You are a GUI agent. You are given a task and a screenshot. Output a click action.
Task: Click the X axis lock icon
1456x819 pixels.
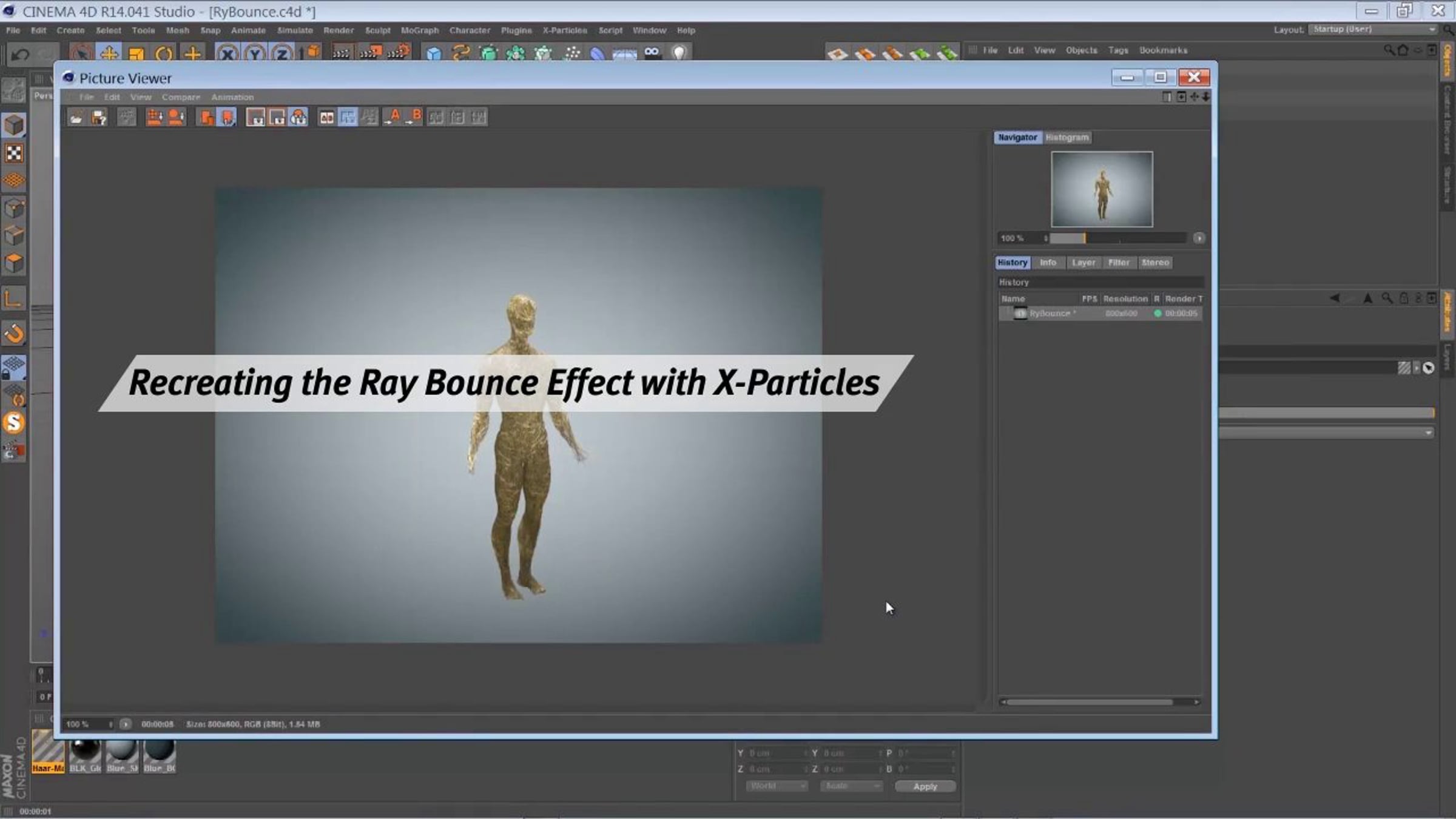coord(227,53)
